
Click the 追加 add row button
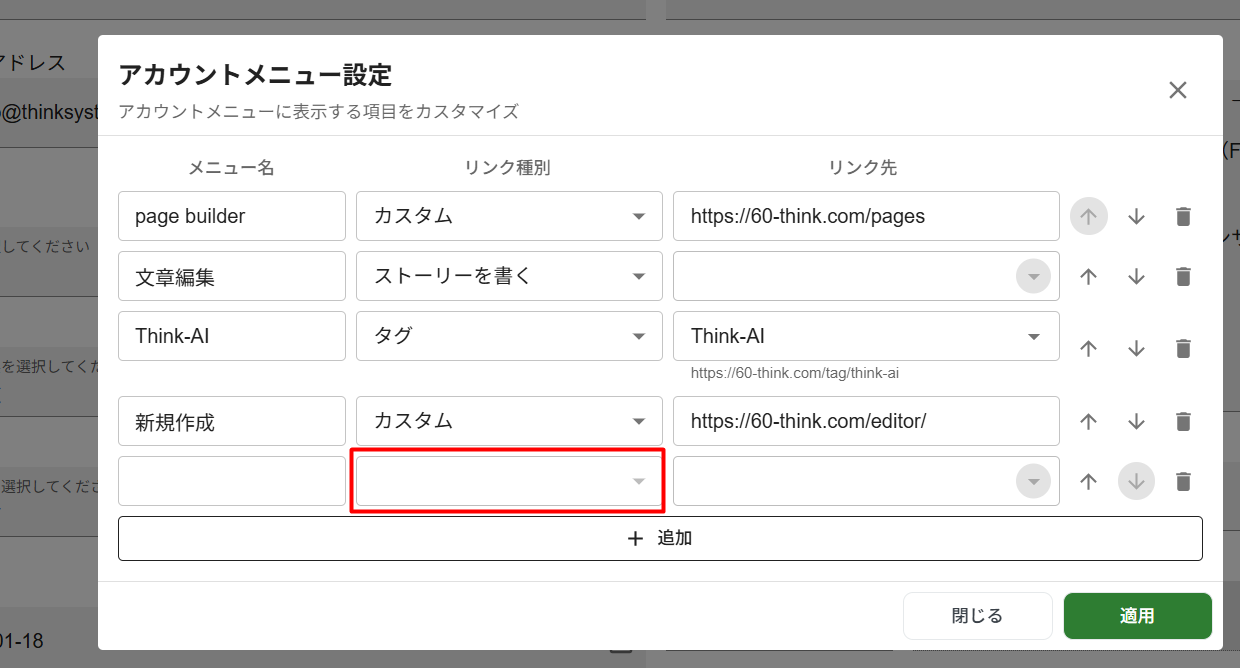tap(660, 538)
